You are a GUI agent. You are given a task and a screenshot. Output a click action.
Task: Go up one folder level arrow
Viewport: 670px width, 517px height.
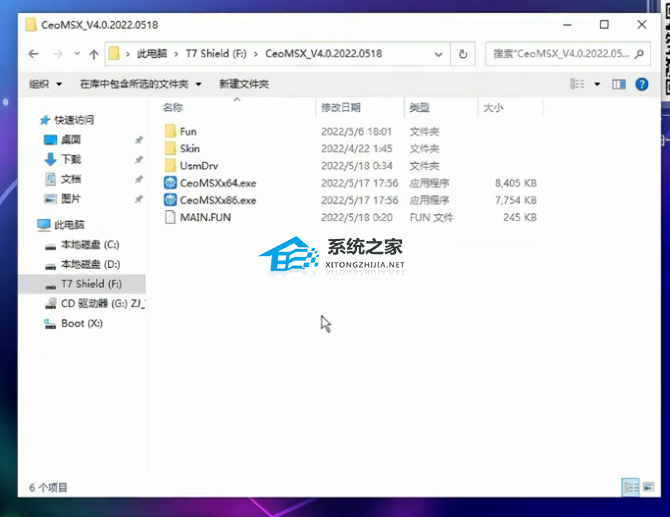94,54
